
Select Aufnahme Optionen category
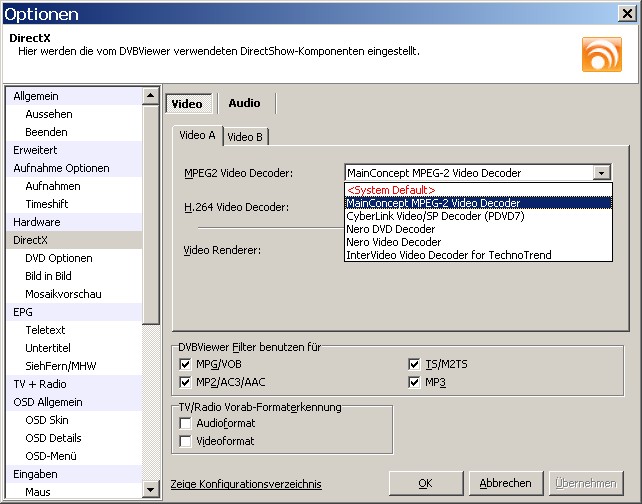74,168
